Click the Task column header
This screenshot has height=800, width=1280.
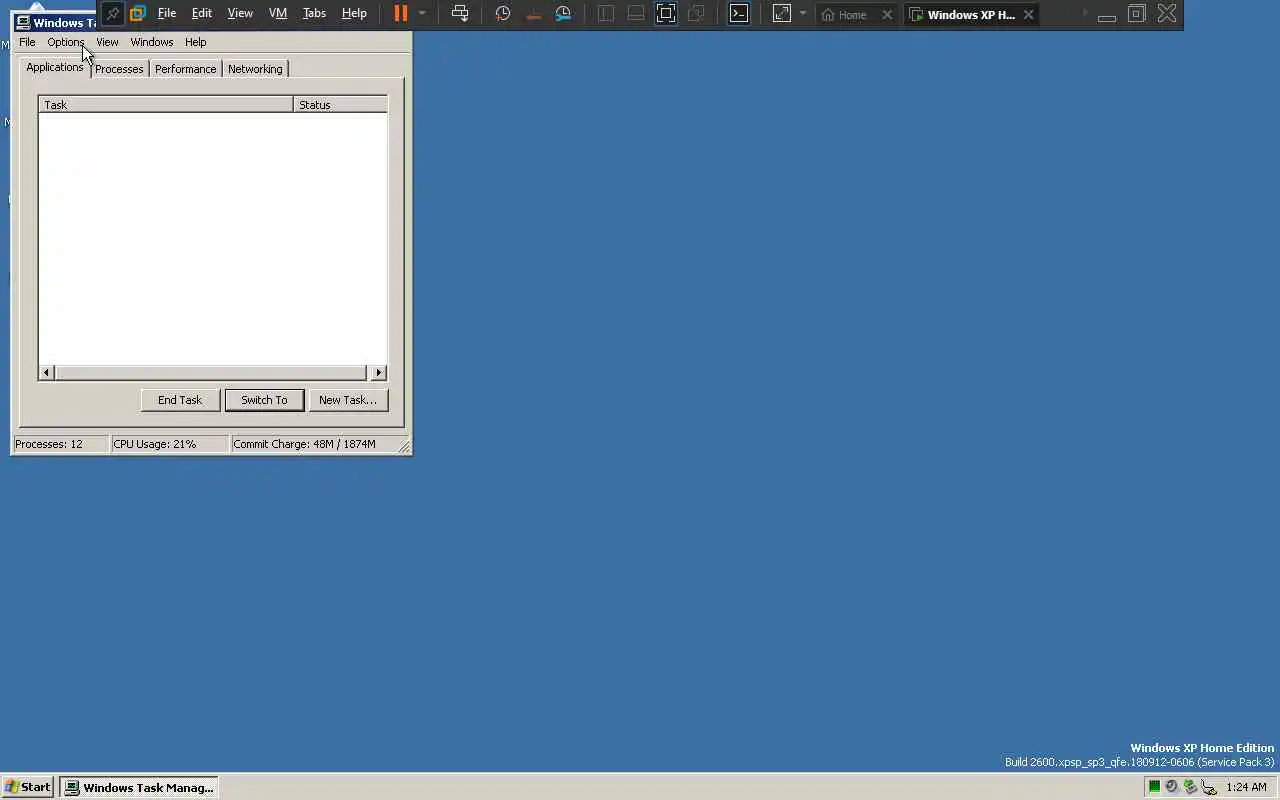pos(166,104)
